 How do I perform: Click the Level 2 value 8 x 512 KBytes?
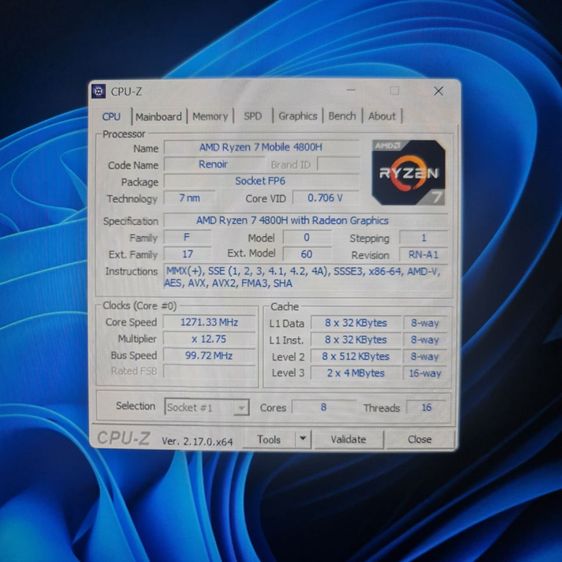[x=356, y=356]
